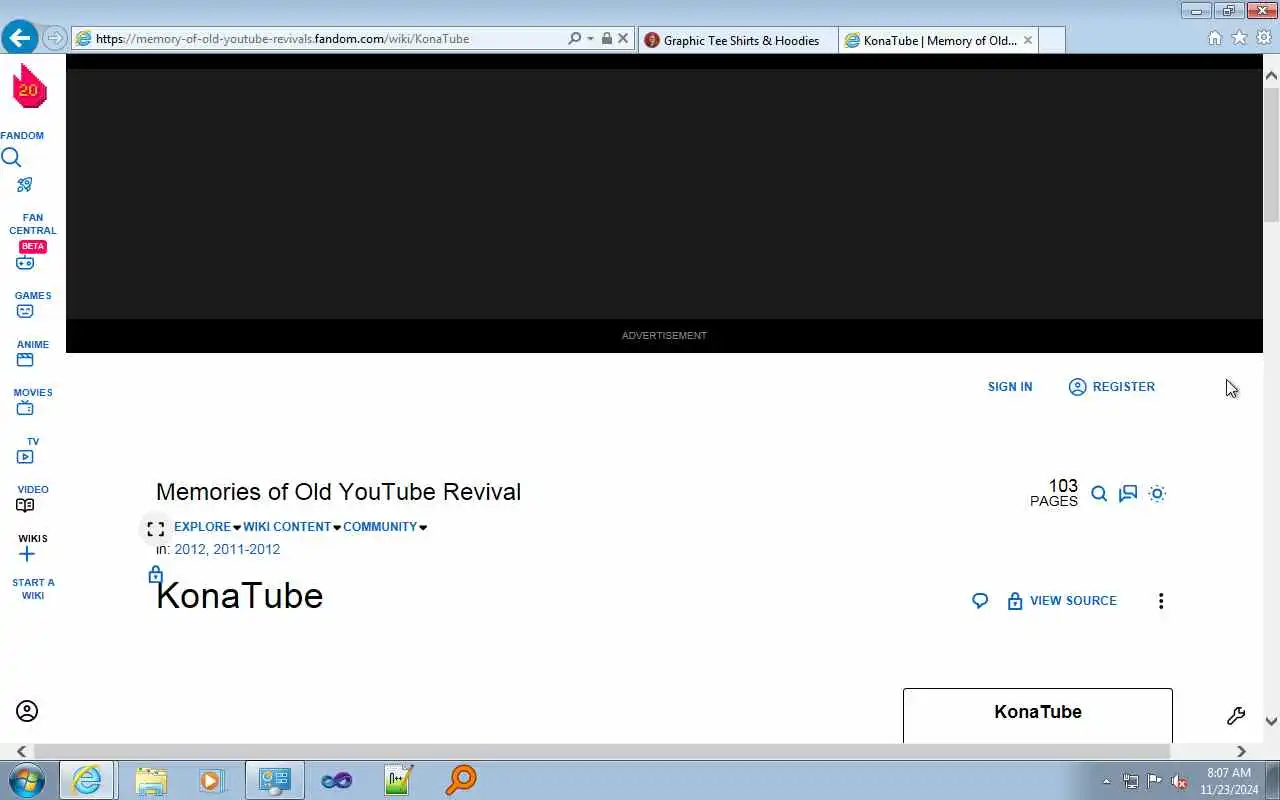Screen dimensions: 1280x800
Task: Open File Explorer folder in taskbar
Action: (x=150, y=780)
